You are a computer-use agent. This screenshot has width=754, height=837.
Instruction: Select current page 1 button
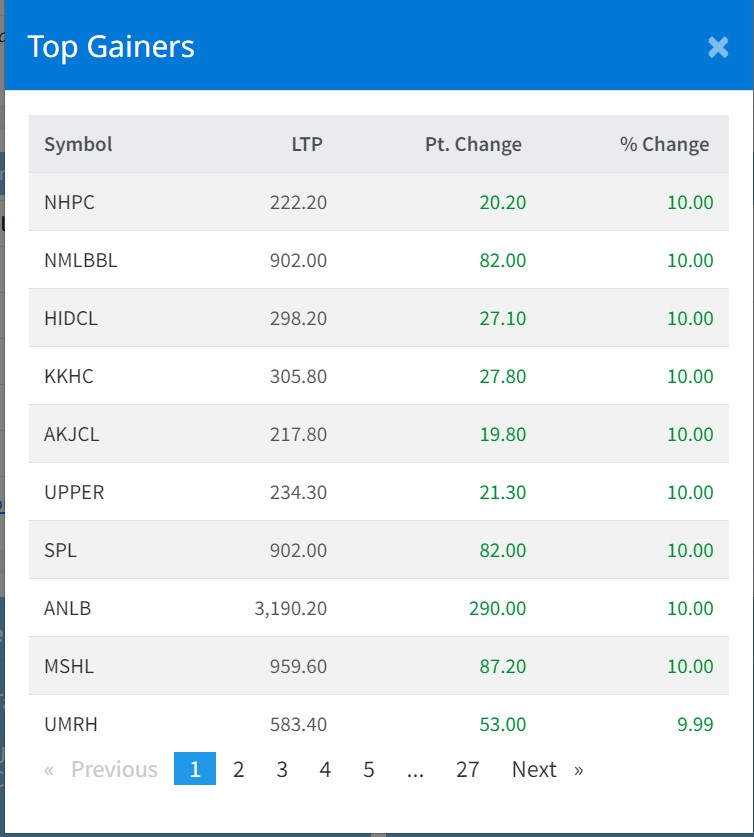[x=195, y=769]
